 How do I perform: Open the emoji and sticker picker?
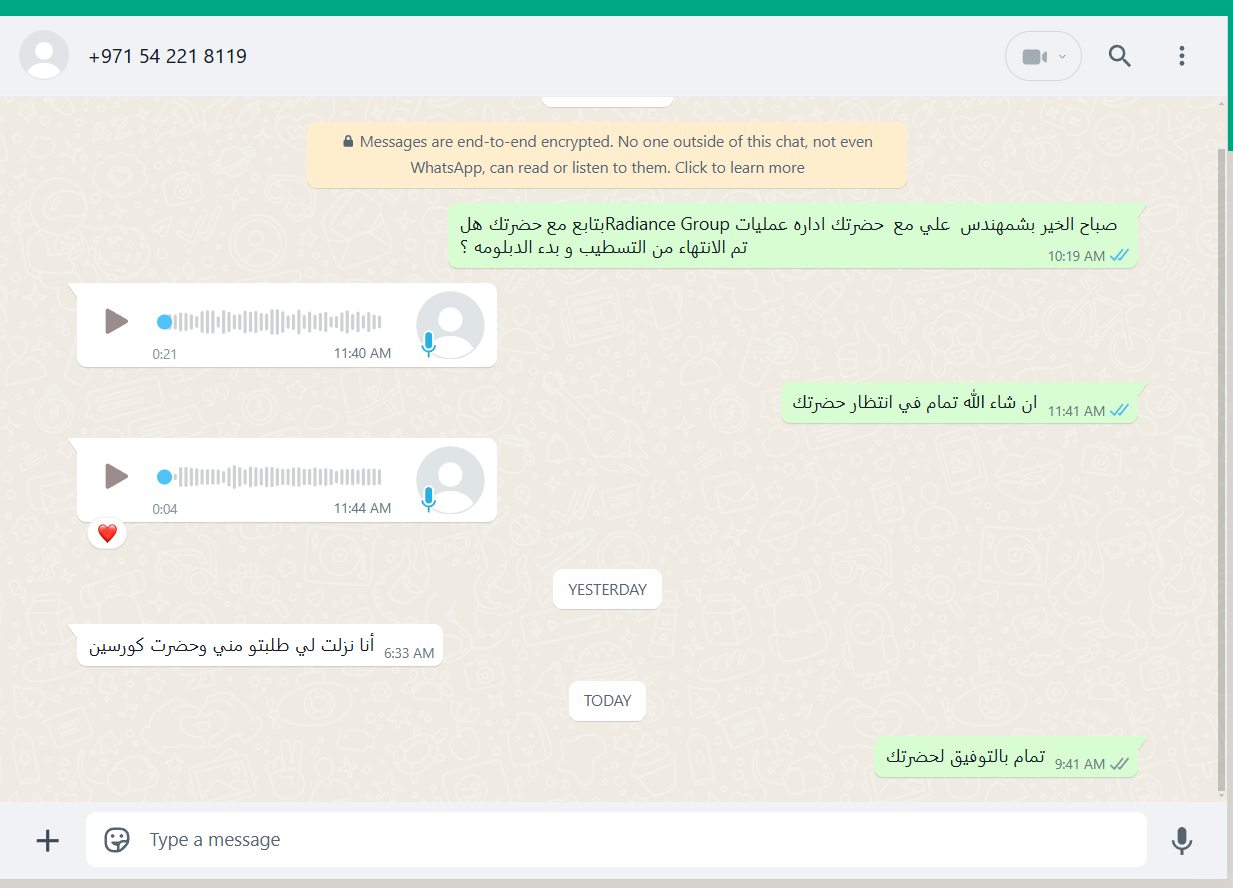coord(117,840)
